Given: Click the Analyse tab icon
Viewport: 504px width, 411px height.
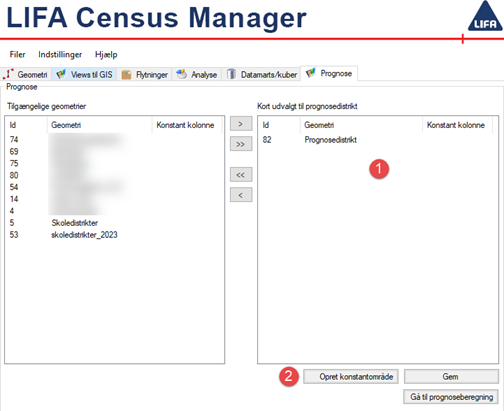Looking at the screenshot, I should click(x=181, y=74).
